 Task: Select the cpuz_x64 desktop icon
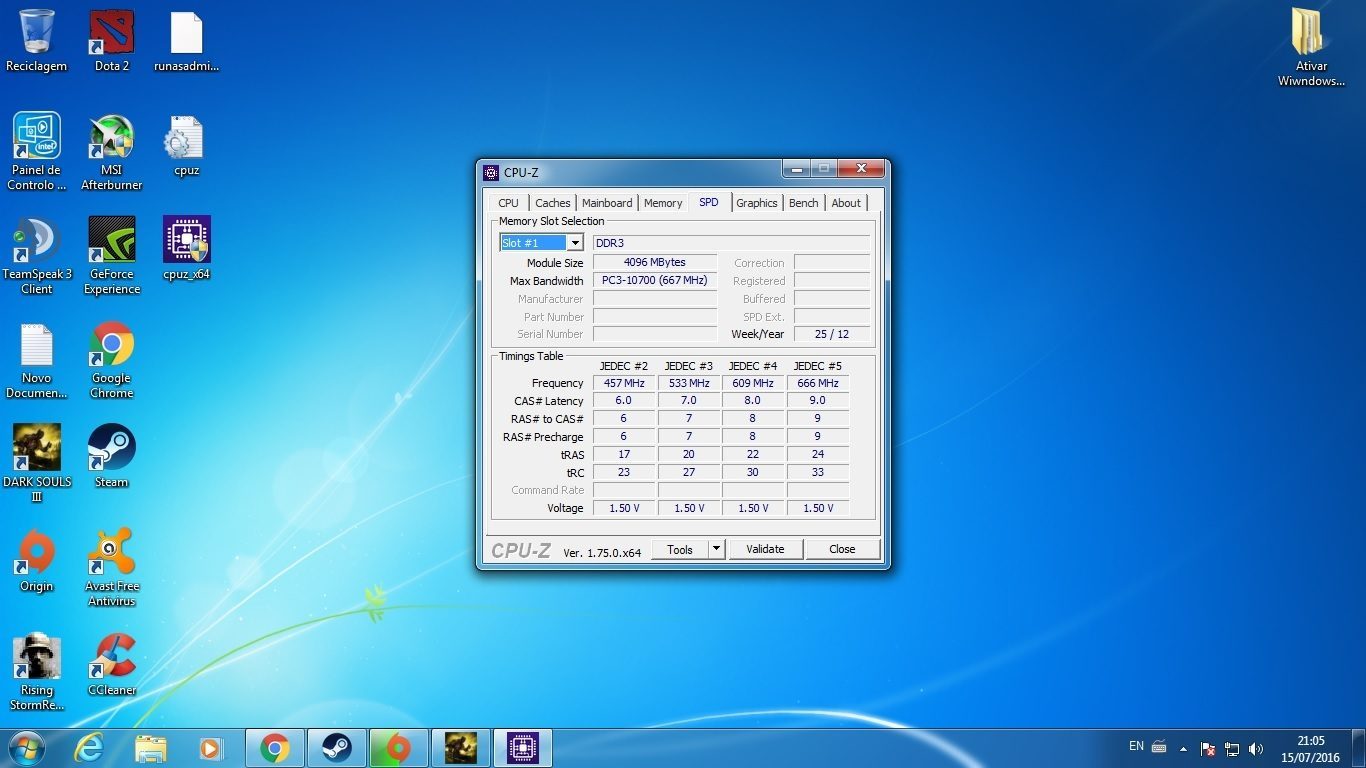187,248
